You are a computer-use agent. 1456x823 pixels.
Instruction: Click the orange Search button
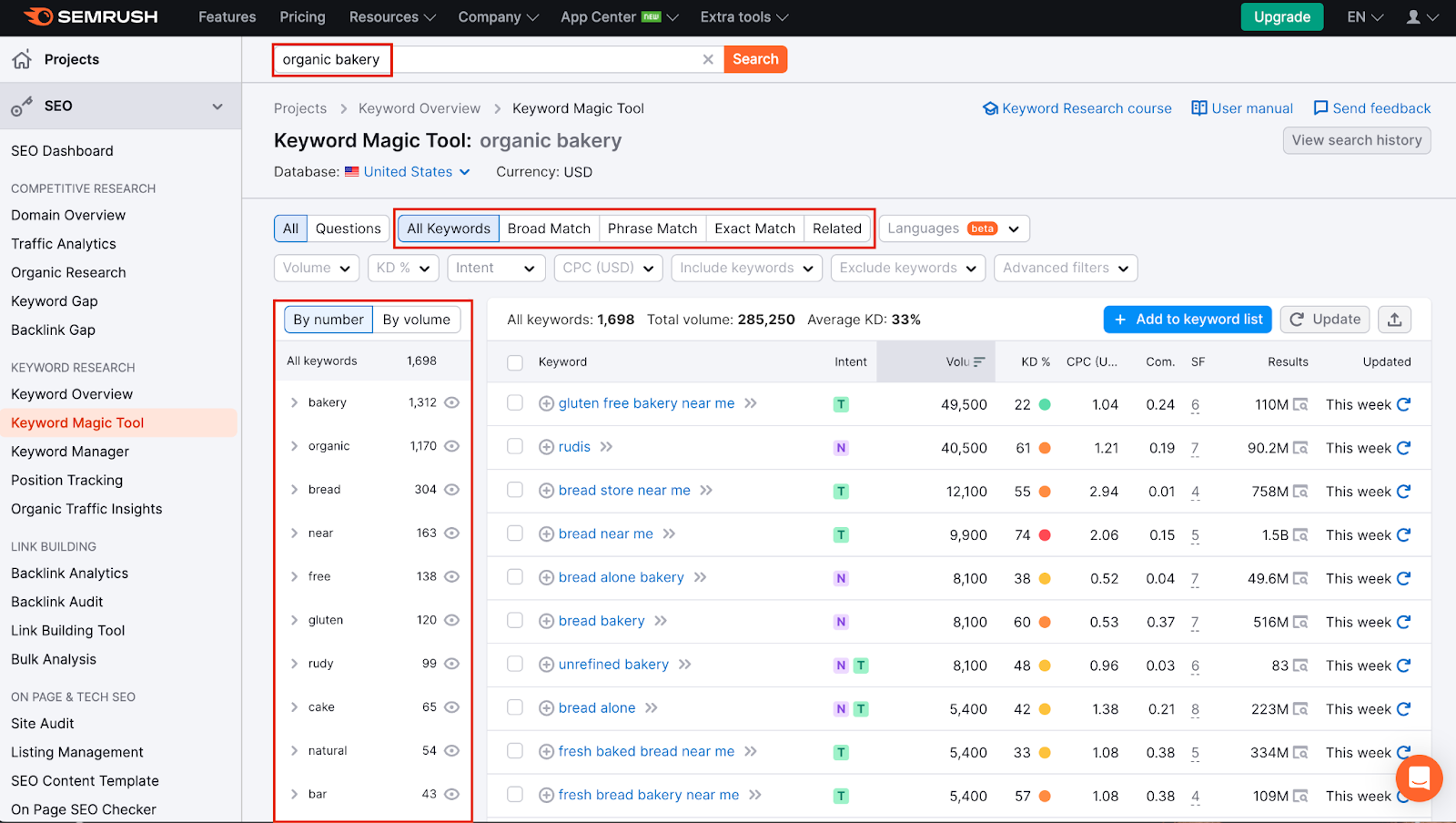[x=755, y=59]
